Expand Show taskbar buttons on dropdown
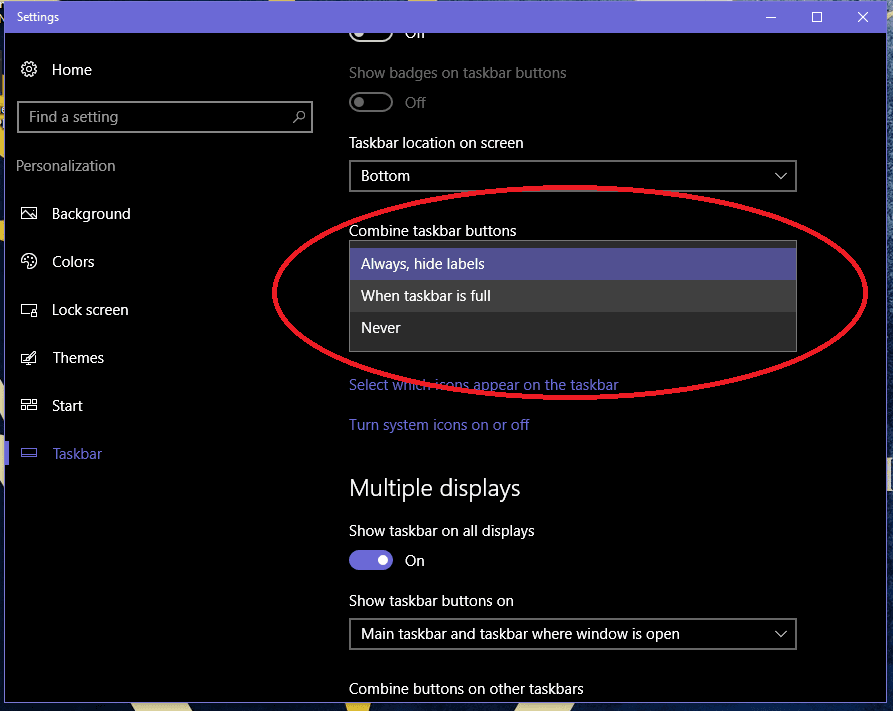893x711 pixels. pos(572,634)
